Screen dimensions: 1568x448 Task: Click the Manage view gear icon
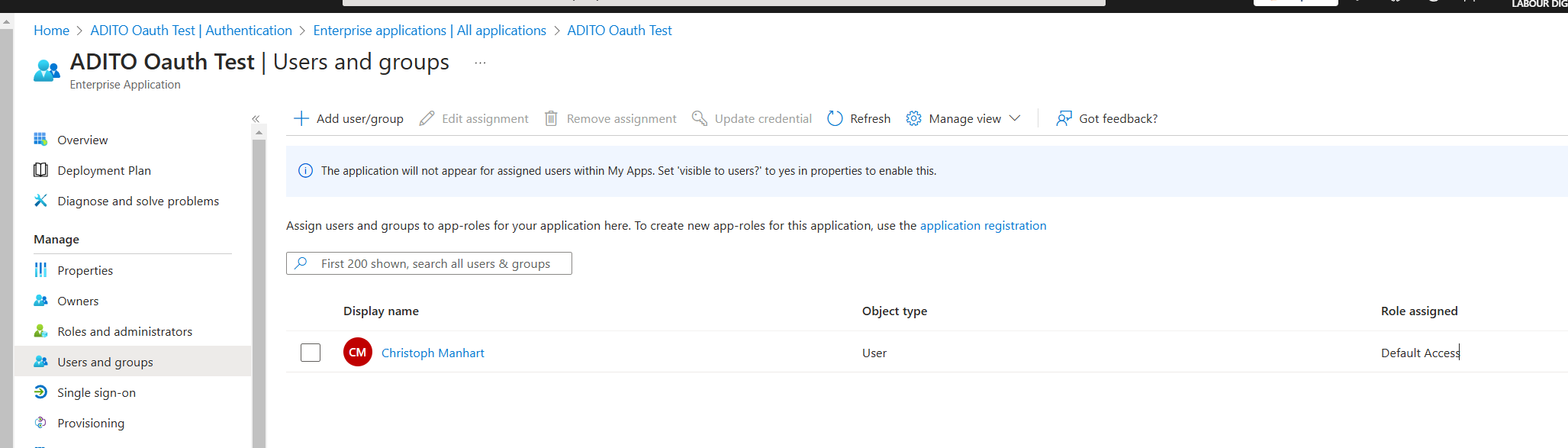(x=913, y=118)
